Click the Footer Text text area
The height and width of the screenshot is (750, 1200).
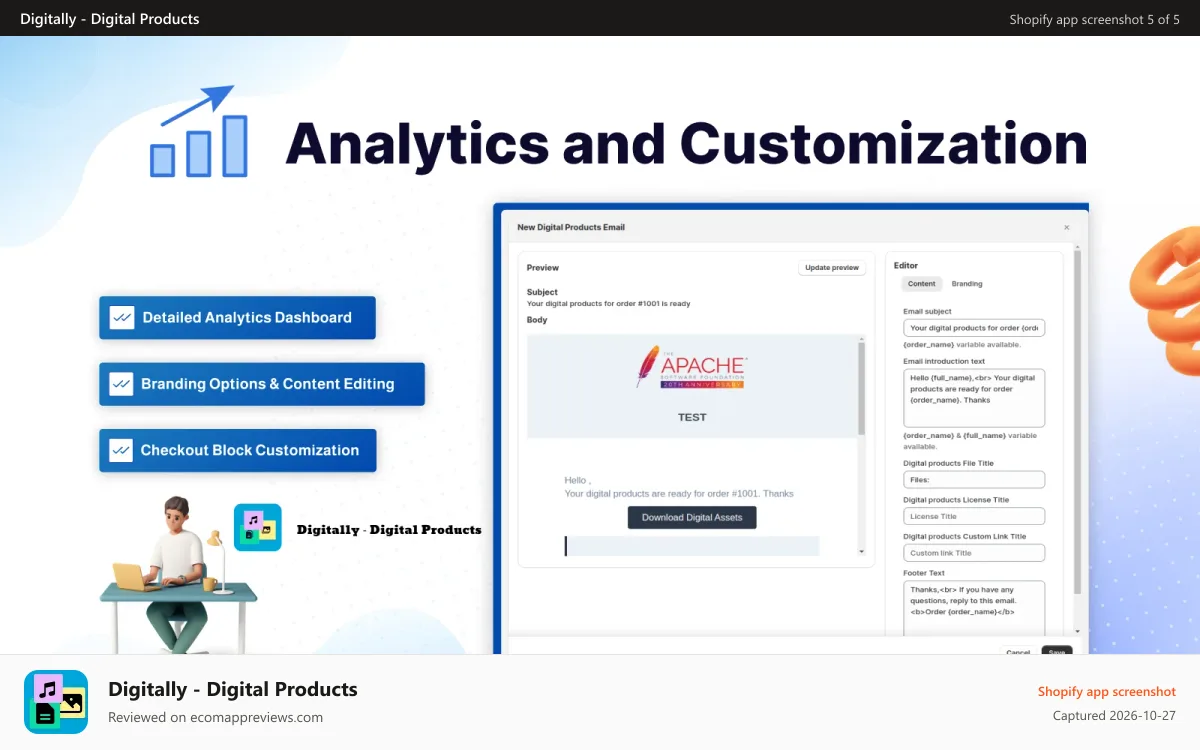pos(974,608)
